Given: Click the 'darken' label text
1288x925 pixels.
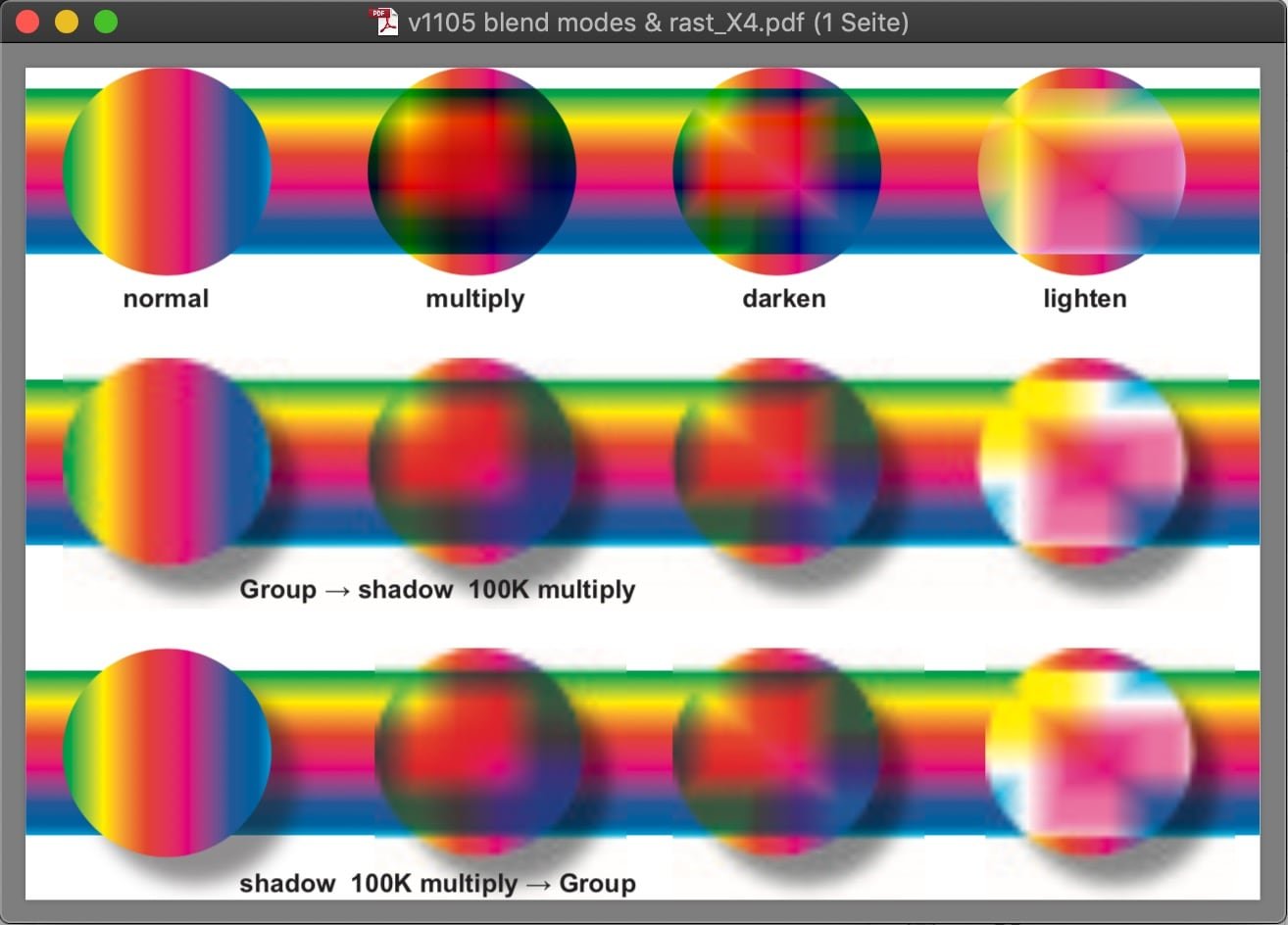Looking at the screenshot, I should coord(784,299).
